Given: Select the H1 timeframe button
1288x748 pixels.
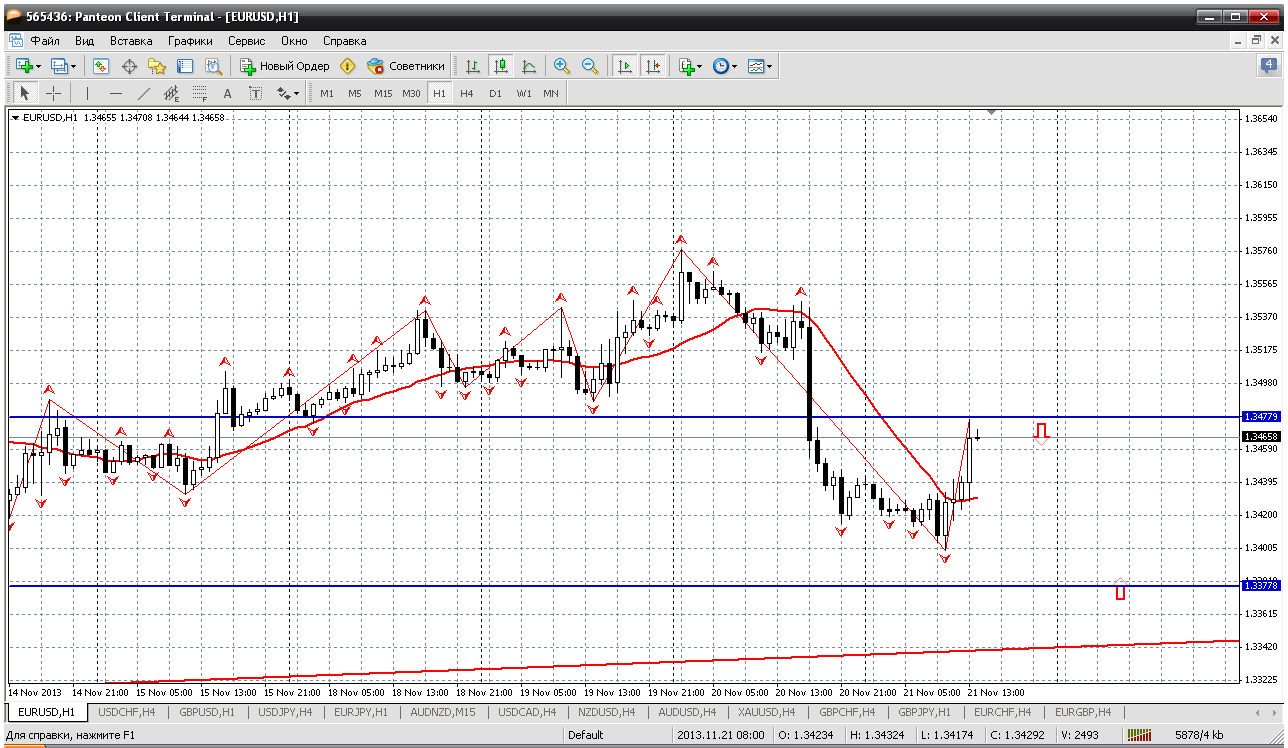Looking at the screenshot, I should pos(439,93).
